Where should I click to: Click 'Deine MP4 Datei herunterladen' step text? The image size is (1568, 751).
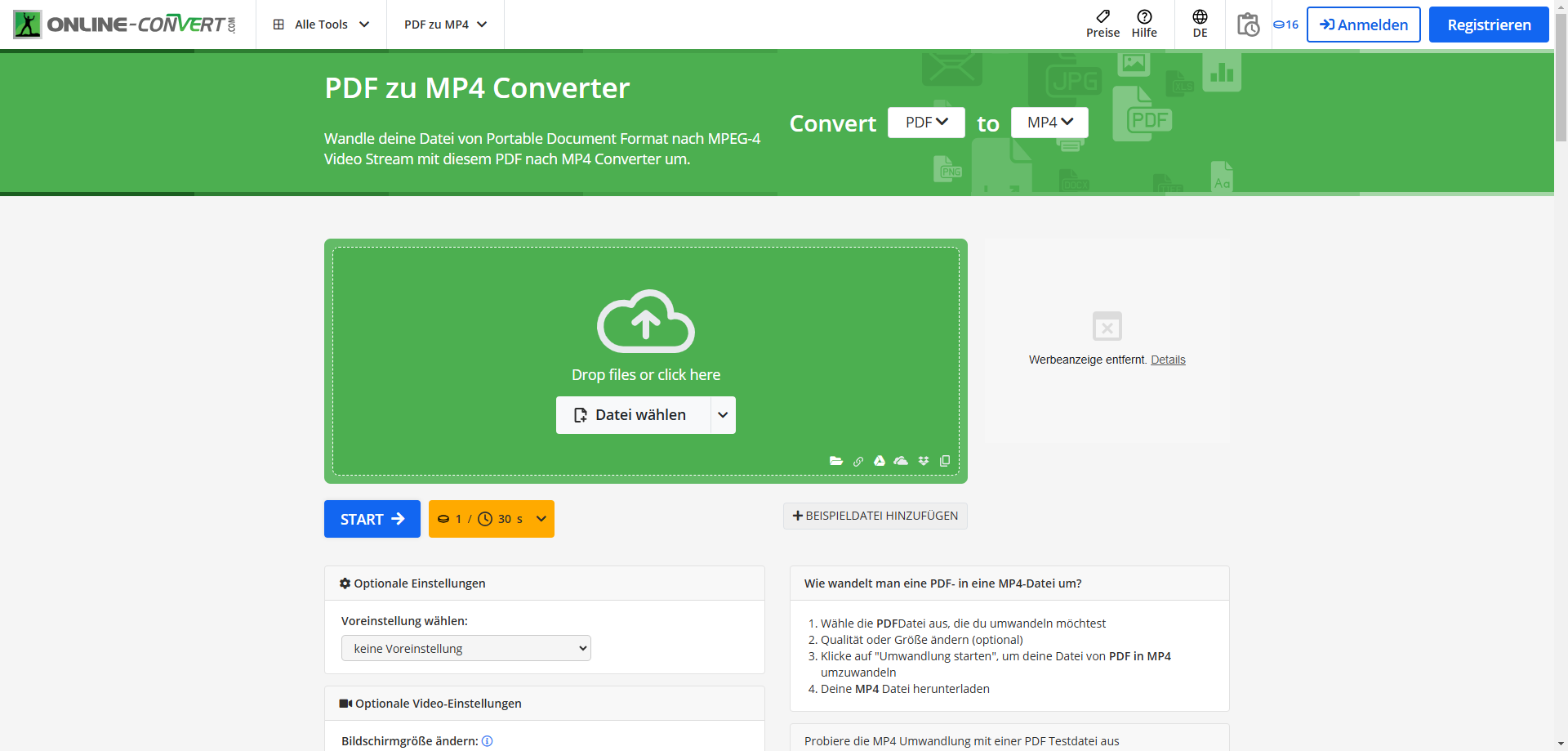(x=905, y=689)
